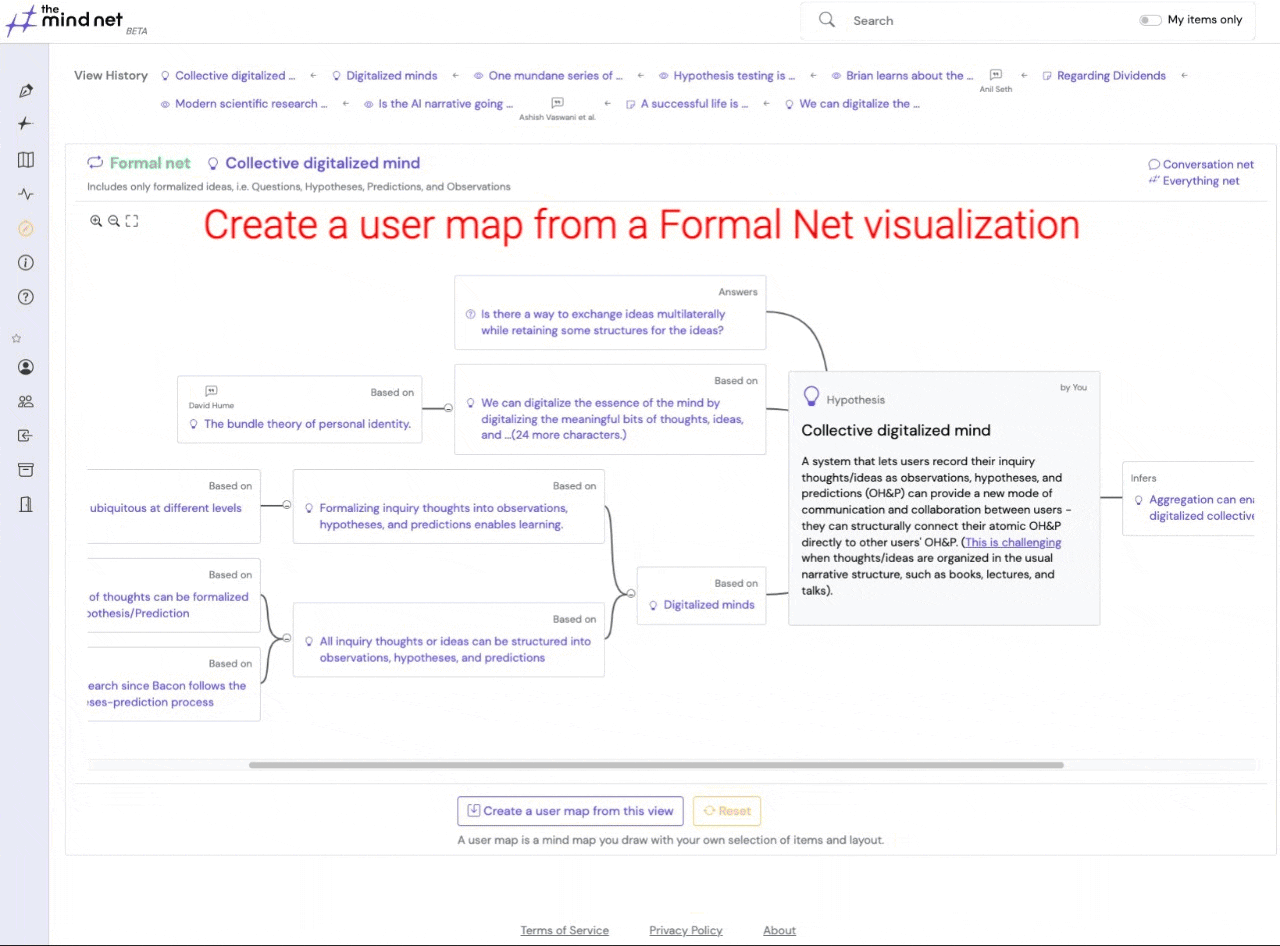Open 'of thoughts can be formalized' node
Image resolution: width=1280 pixels, height=946 pixels.
pos(168,605)
